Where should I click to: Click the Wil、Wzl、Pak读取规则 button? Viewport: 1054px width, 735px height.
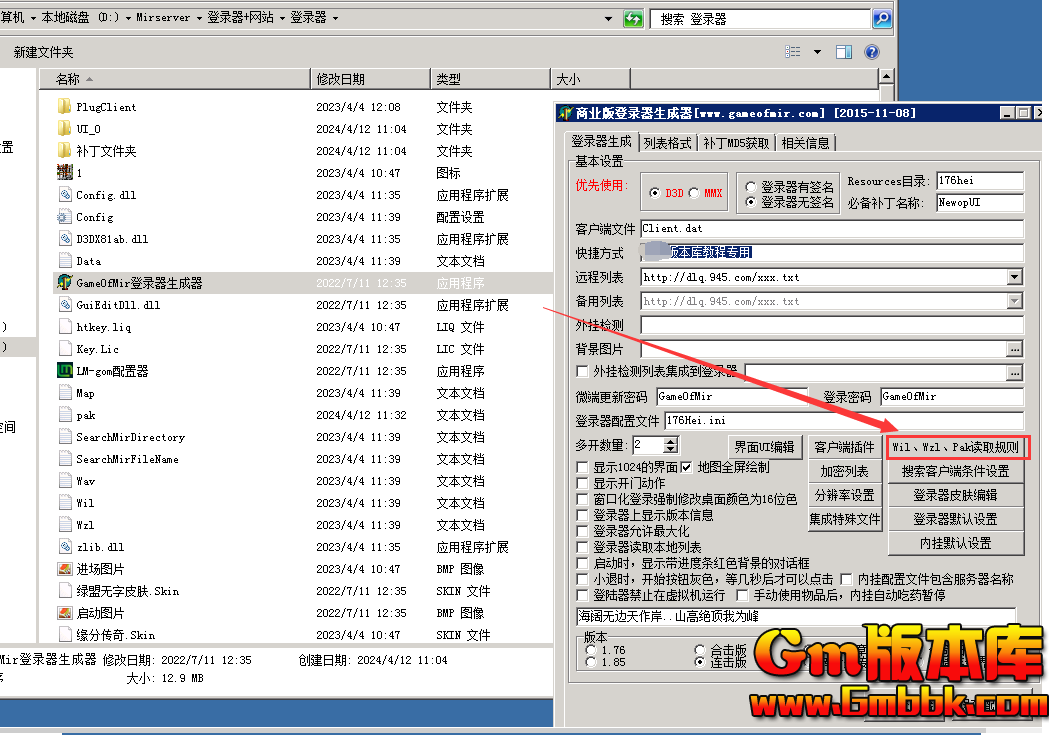(x=957, y=447)
